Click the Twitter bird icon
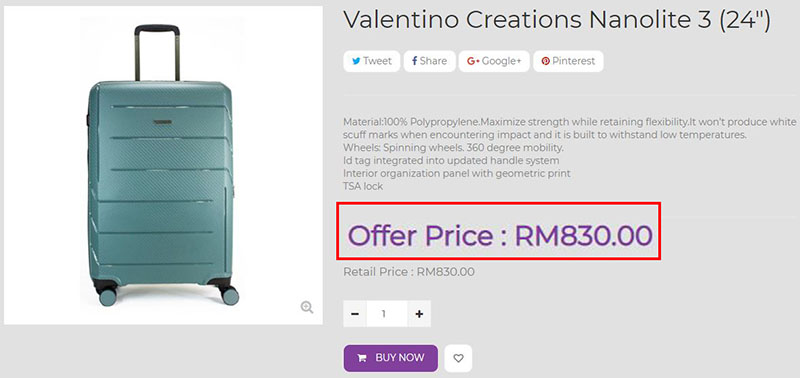This screenshot has width=800, height=378. (x=356, y=61)
